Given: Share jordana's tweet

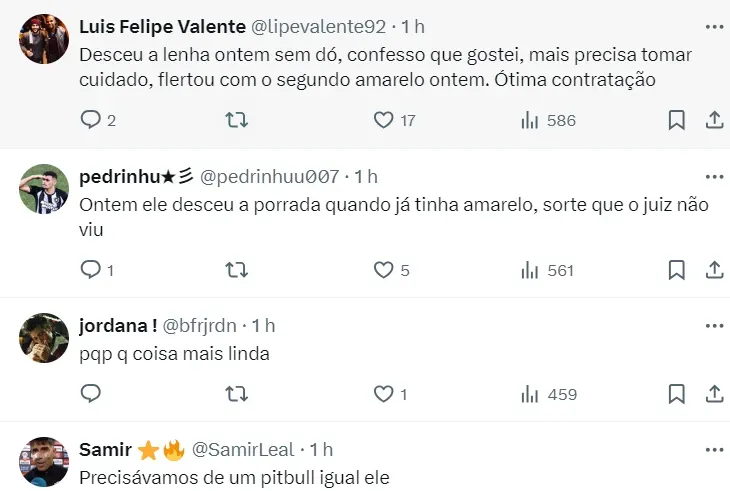Looking at the screenshot, I should (x=714, y=394).
